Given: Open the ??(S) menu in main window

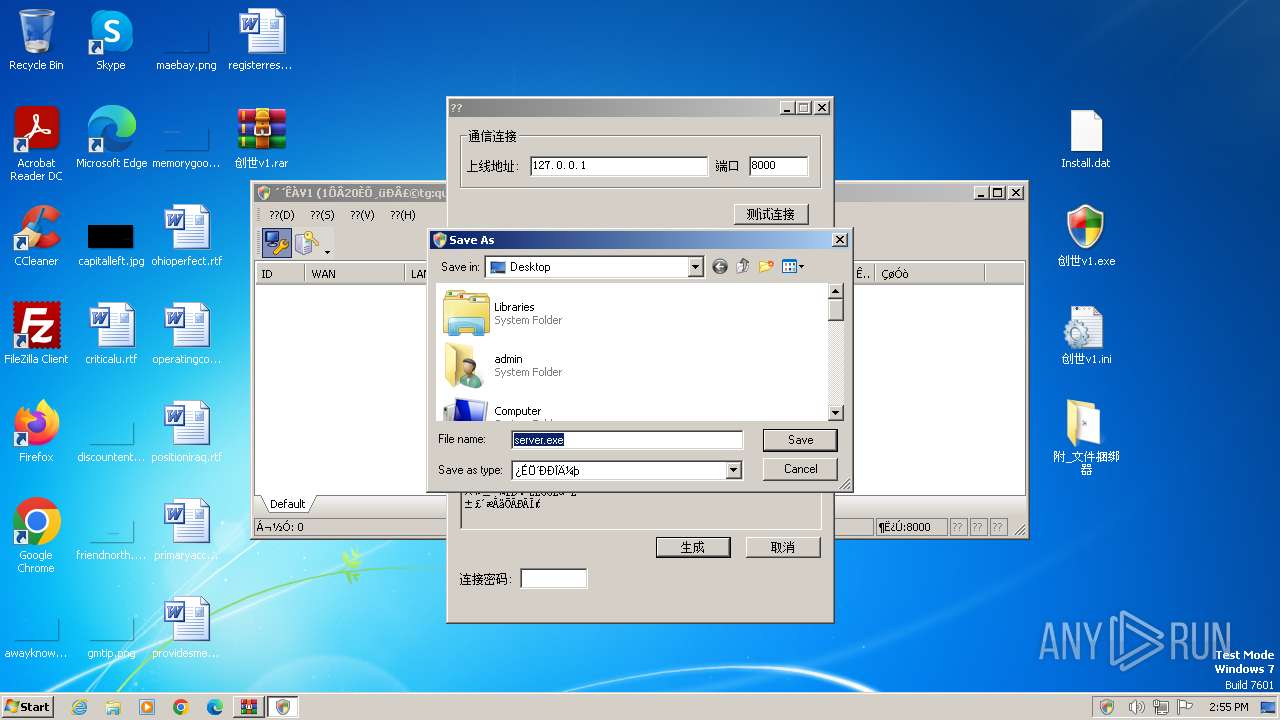Looking at the screenshot, I should tap(322, 215).
